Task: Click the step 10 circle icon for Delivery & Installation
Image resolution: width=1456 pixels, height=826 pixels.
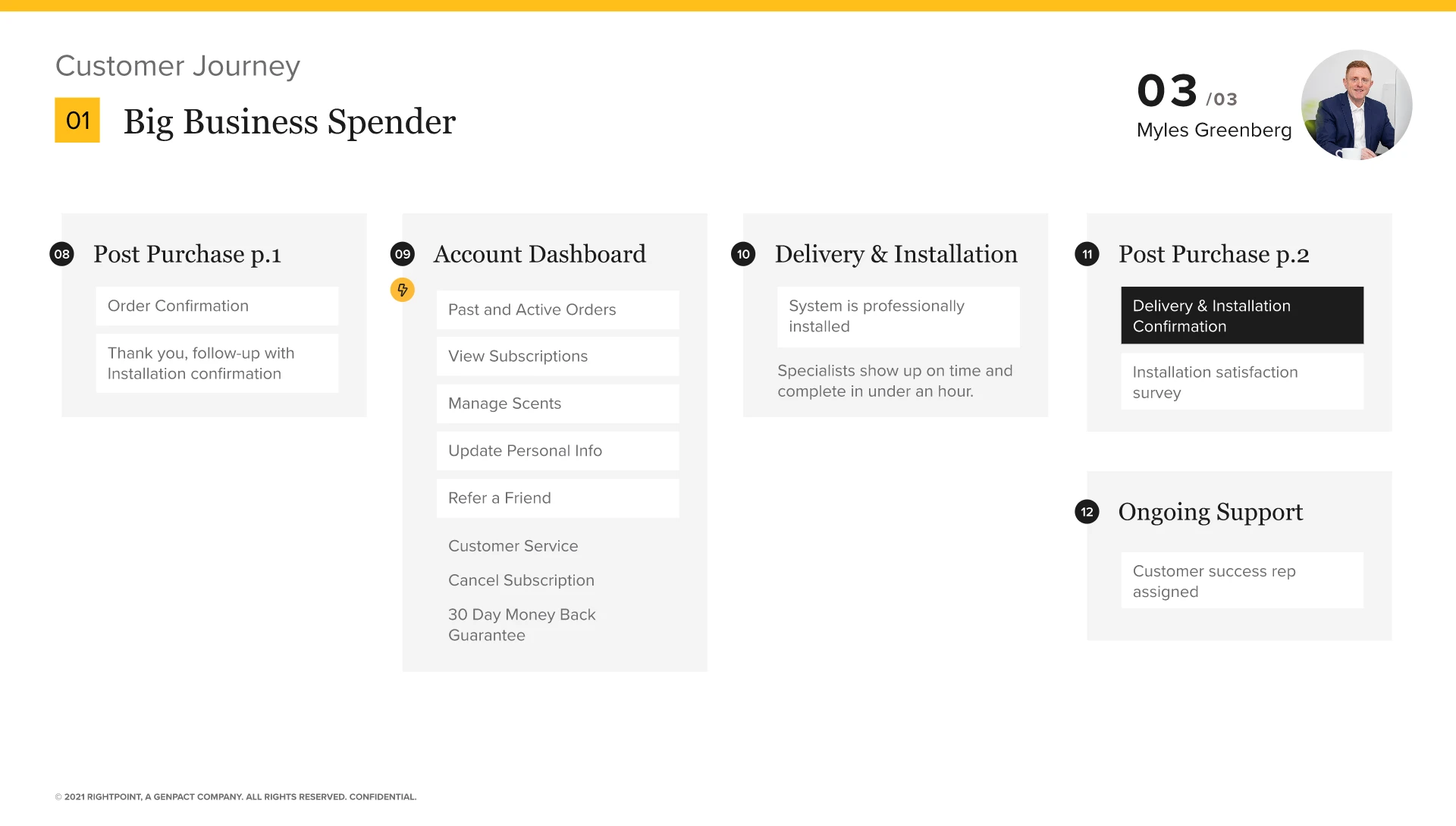Action: click(x=743, y=254)
